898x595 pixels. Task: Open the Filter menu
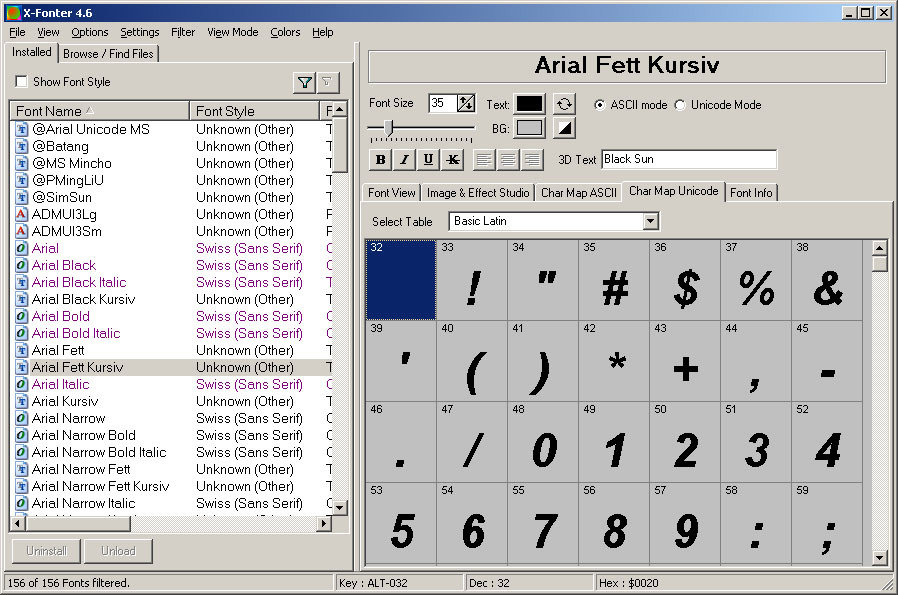point(183,32)
